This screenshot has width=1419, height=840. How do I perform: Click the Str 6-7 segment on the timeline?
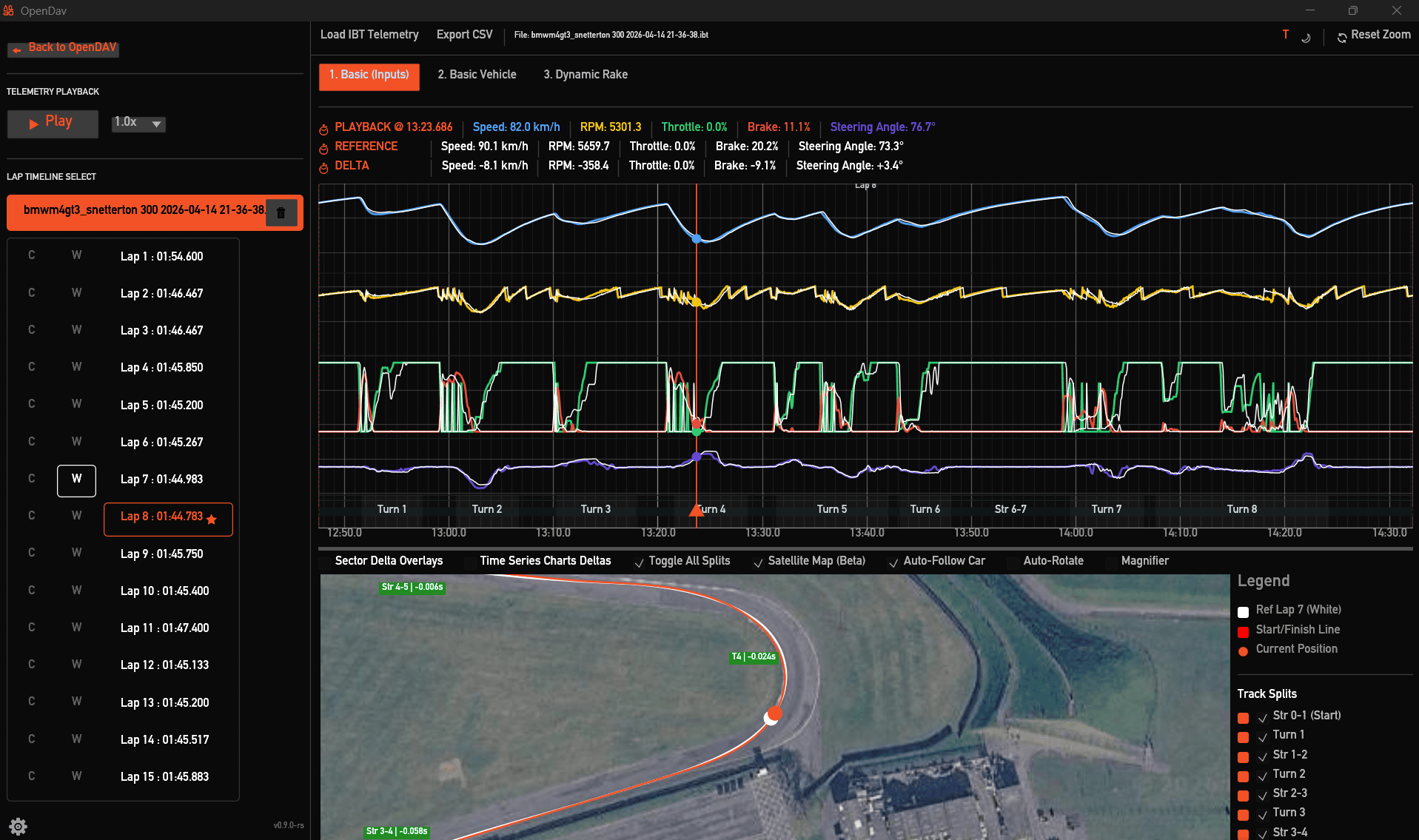(x=1010, y=509)
